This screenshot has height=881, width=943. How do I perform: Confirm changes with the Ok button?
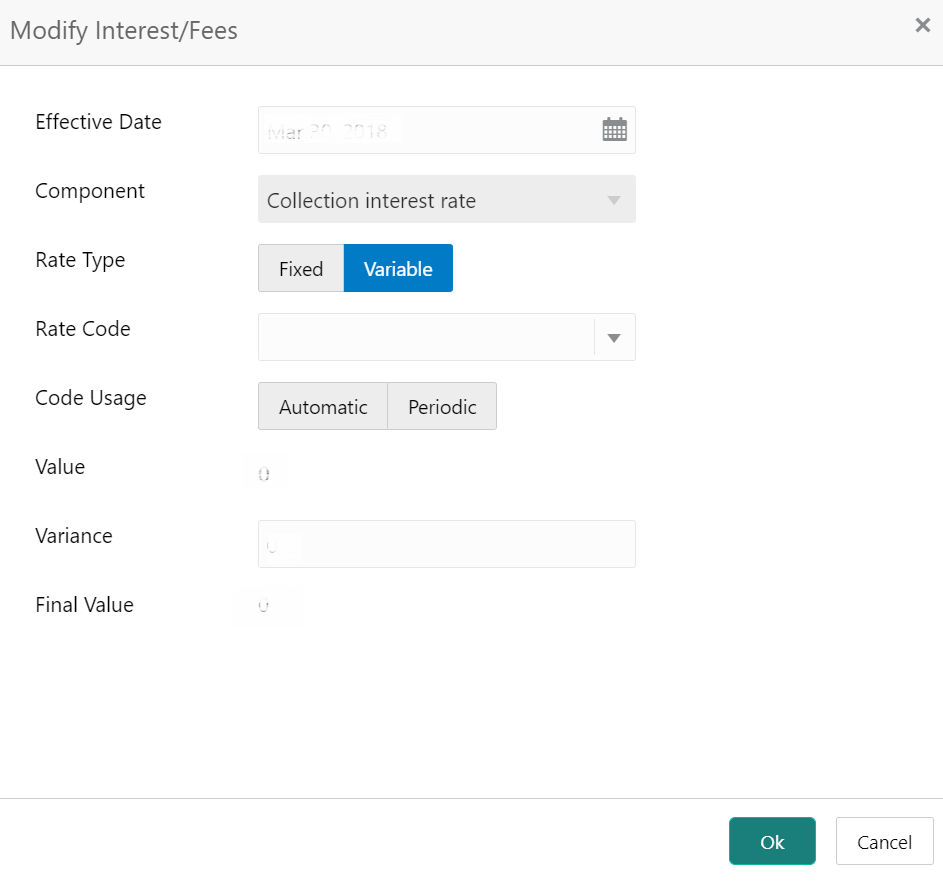[x=772, y=841]
